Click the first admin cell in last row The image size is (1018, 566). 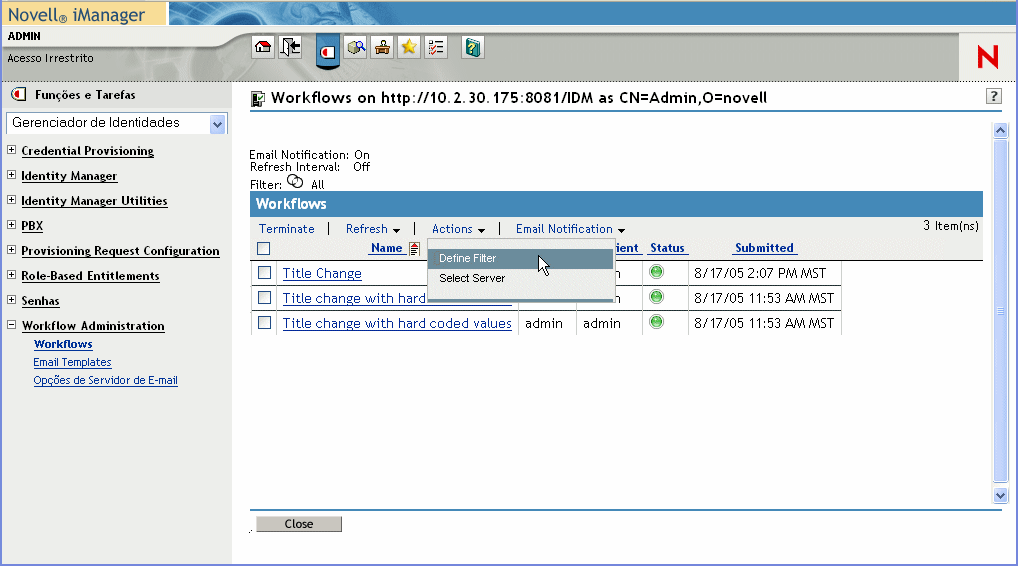click(x=544, y=323)
